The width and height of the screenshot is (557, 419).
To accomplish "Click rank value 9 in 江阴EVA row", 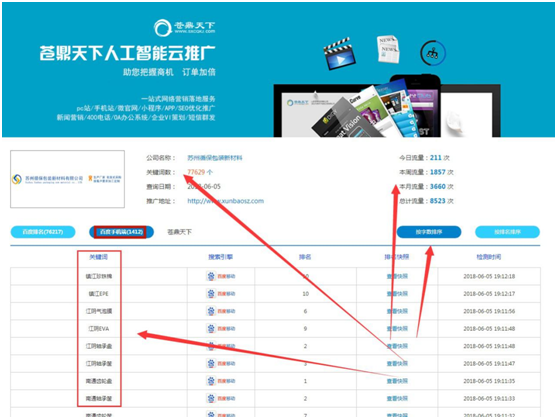I will point(305,328).
